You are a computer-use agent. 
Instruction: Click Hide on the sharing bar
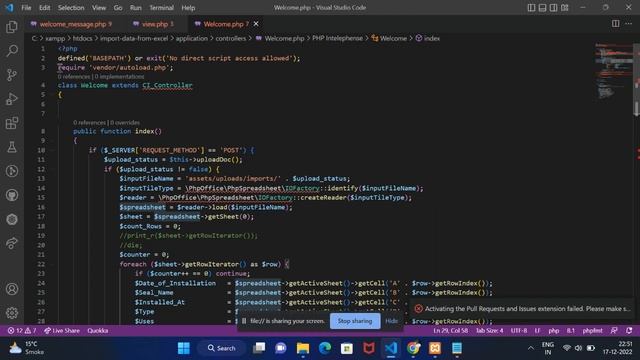[391, 321]
